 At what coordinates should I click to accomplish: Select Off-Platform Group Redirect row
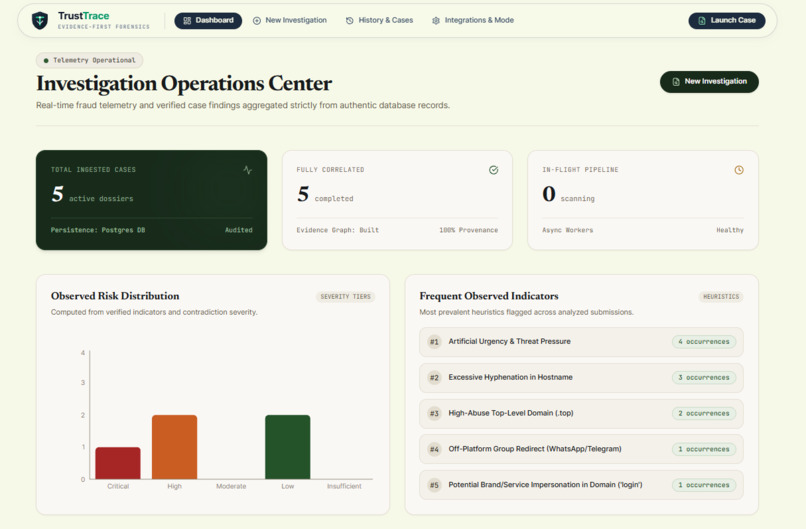581,449
